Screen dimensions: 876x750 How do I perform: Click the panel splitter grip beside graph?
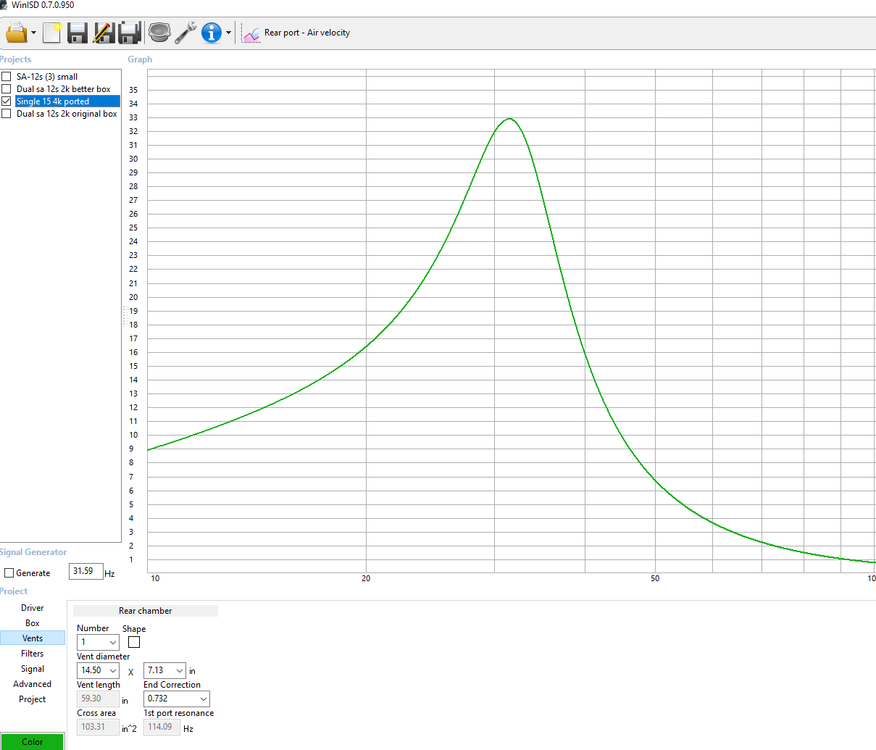click(125, 316)
